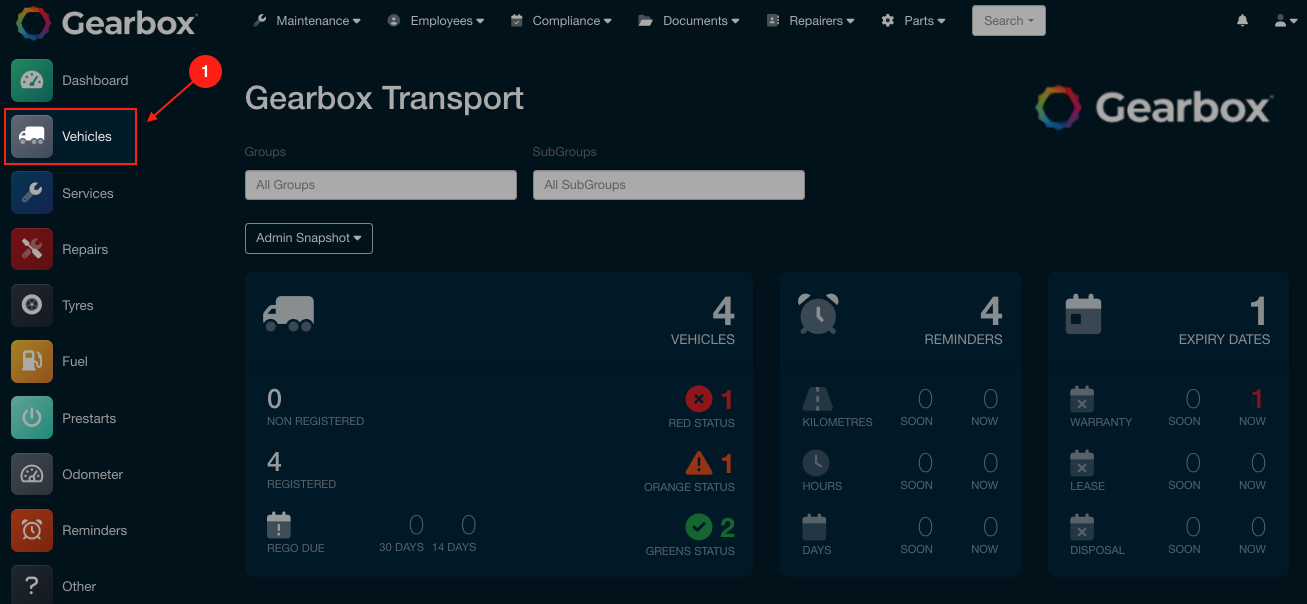
Task: Click the large Gearbox logo on the right
Action: pyautogui.click(x=1154, y=106)
